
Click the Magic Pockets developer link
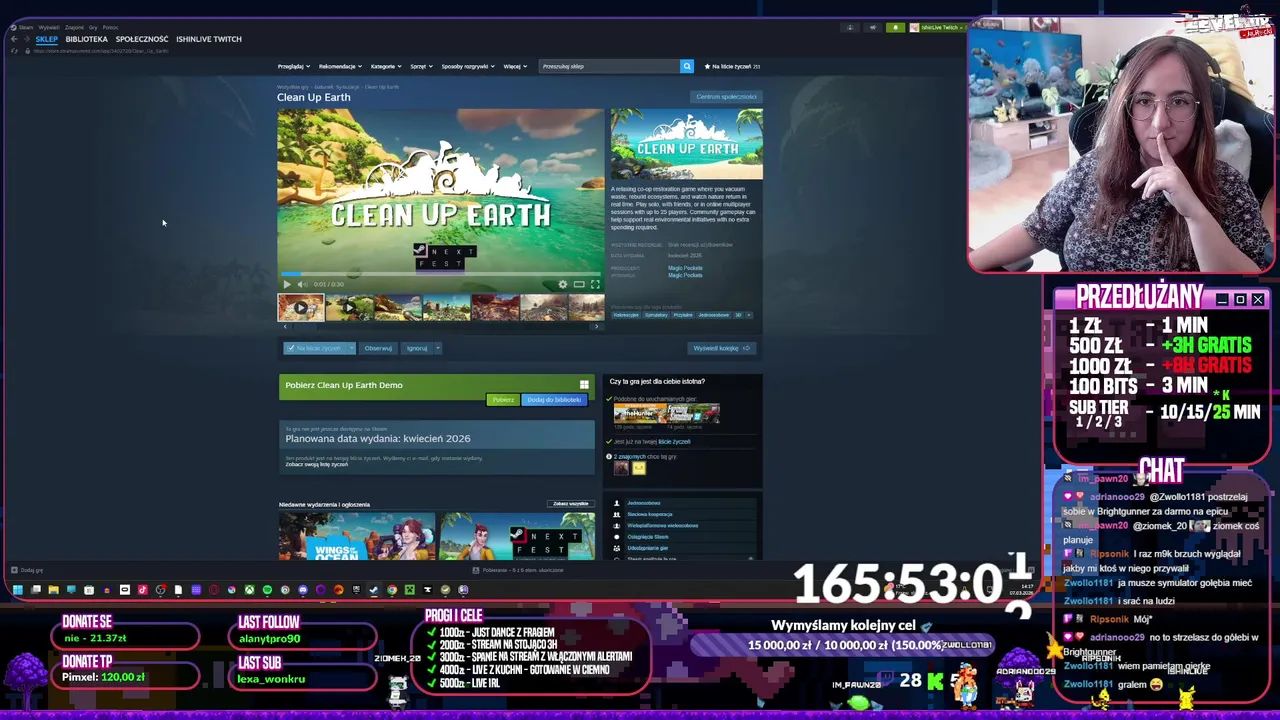685,268
